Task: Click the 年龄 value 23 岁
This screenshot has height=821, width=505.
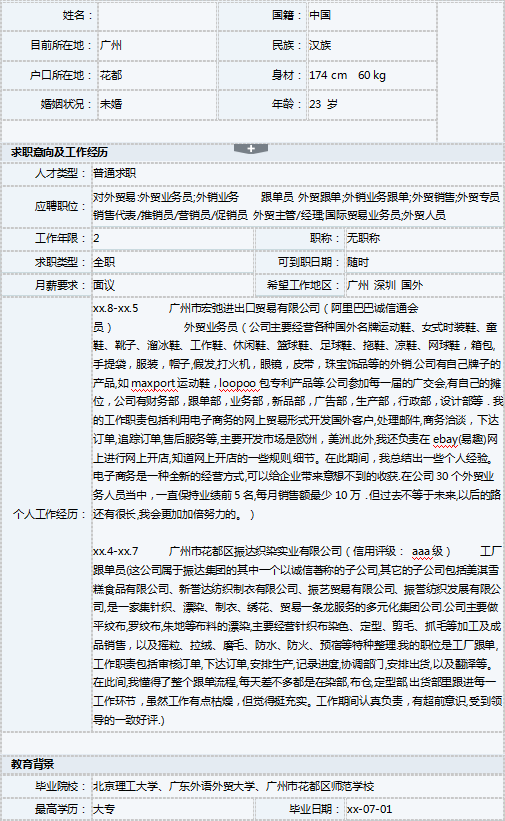Action: point(323,104)
